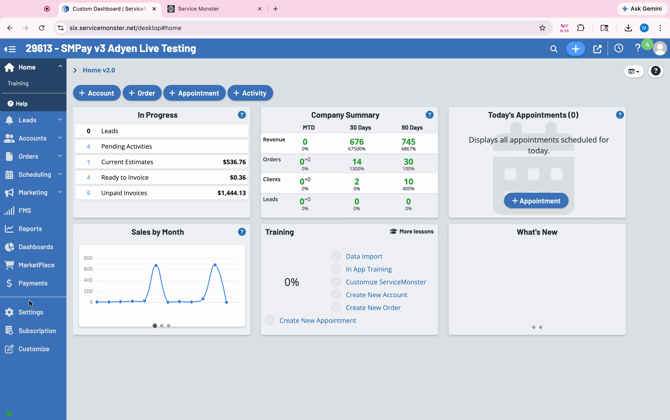
Task: Open the dashboard layout dropdown
Action: pyautogui.click(x=634, y=71)
